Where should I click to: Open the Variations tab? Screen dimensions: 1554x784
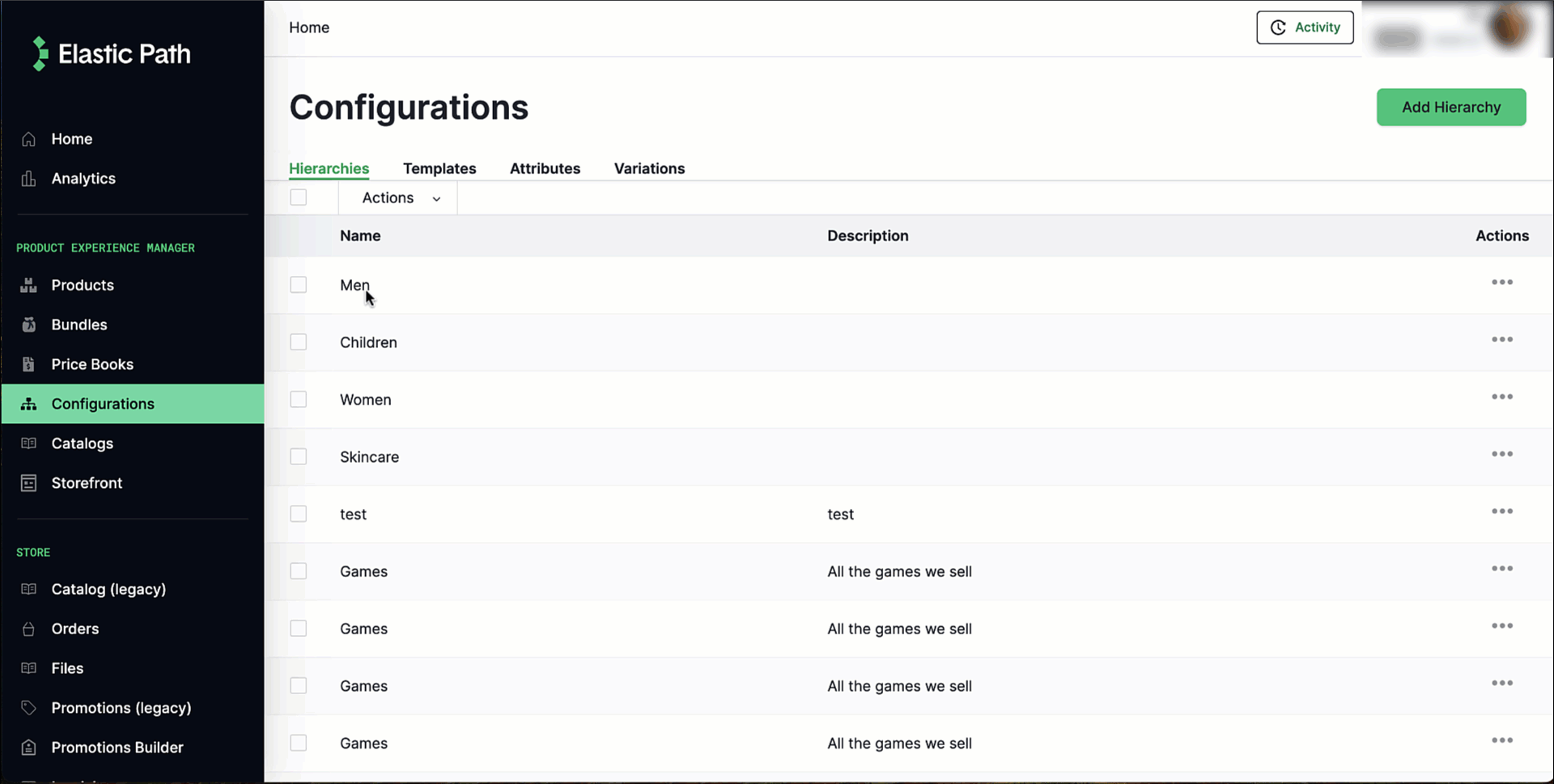click(x=649, y=168)
